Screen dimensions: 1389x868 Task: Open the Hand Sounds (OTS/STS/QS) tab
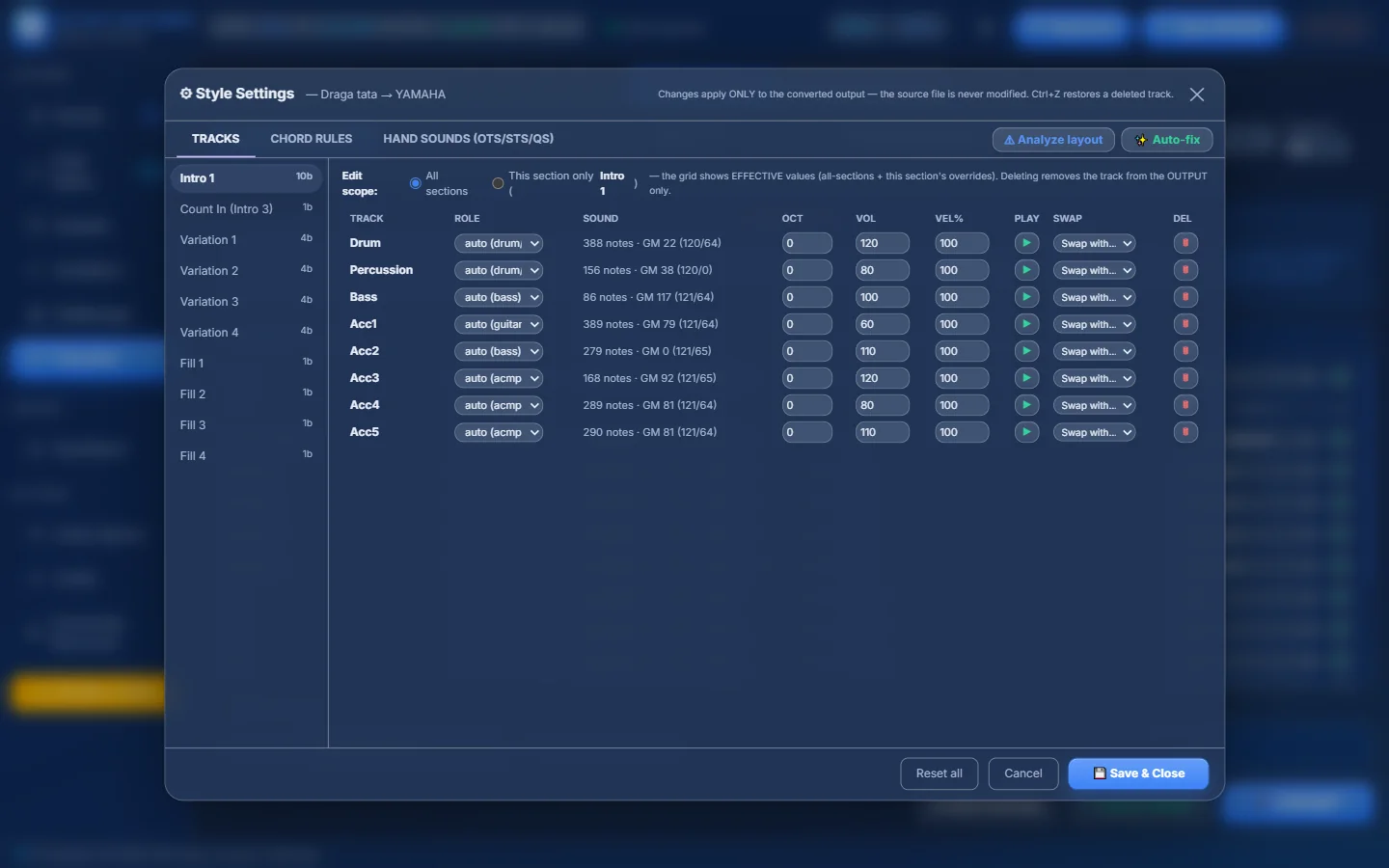pos(468,139)
